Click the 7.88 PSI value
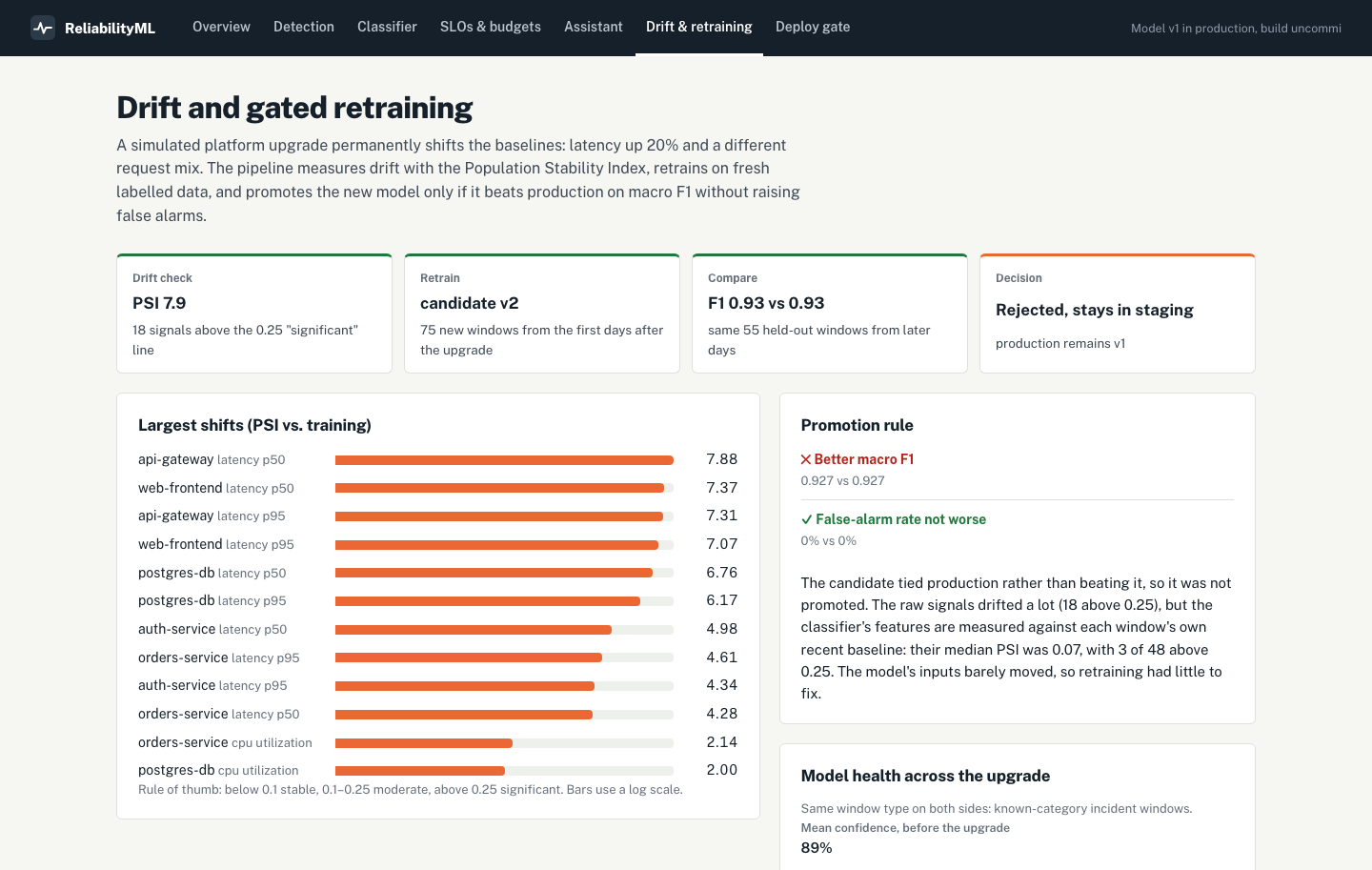This screenshot has height=870, width=1372. [x=721, y=459]
